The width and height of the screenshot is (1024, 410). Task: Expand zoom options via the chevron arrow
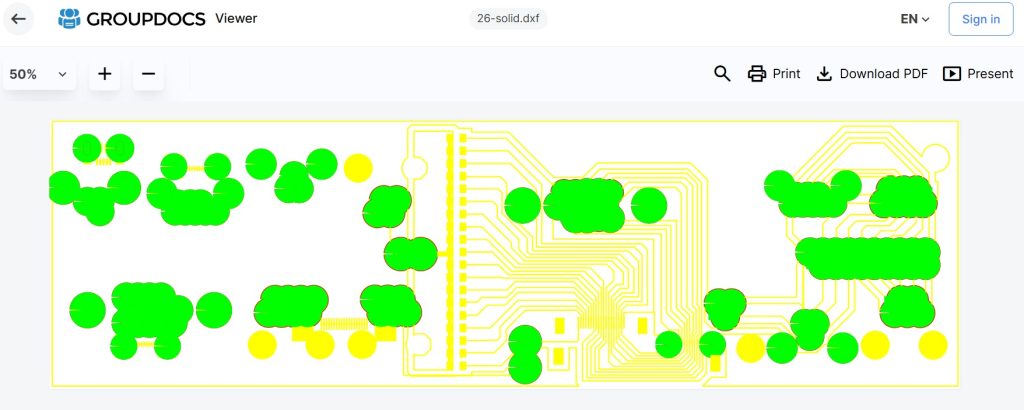coord(62,74)
